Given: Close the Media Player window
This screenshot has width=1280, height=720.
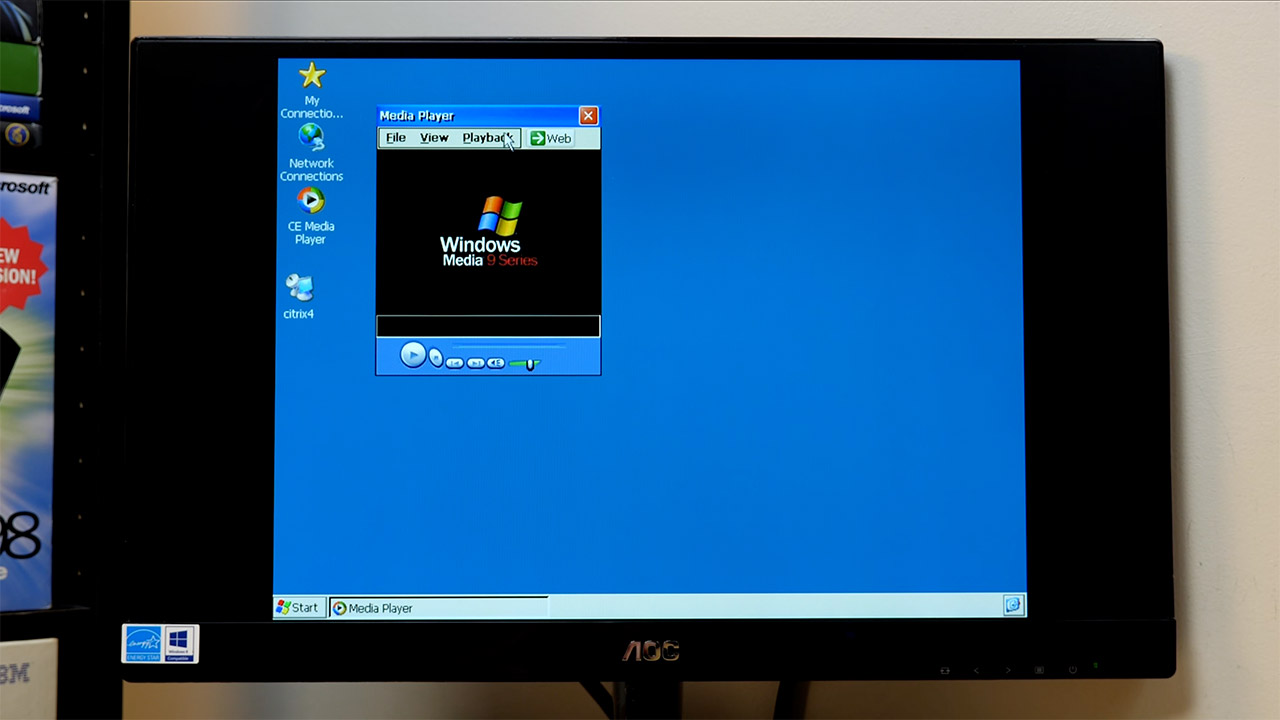Looking at the screenshot, I should (589, 116).
